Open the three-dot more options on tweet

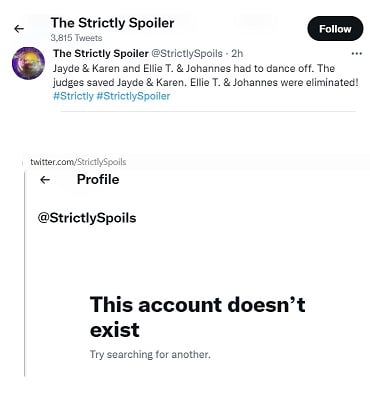(x=357, y=53)
